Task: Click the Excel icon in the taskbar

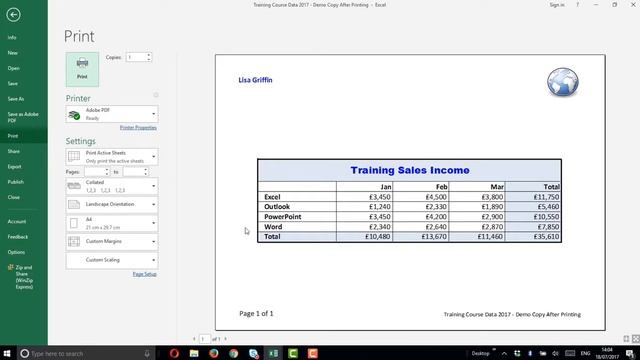Action: point(273,353)
